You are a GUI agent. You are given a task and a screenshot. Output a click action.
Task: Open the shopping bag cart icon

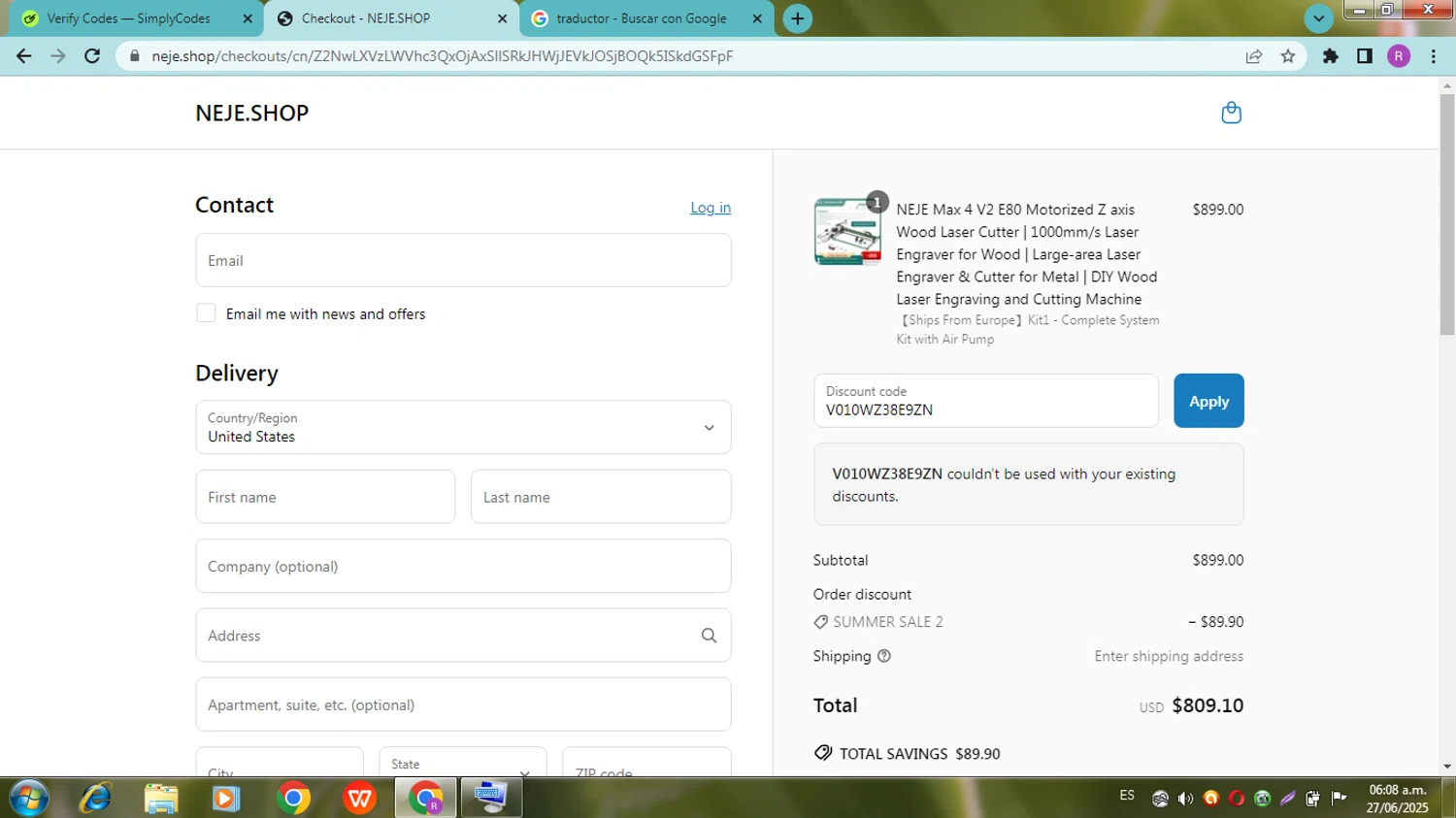pyautogui.click(x=1231, y=113)
